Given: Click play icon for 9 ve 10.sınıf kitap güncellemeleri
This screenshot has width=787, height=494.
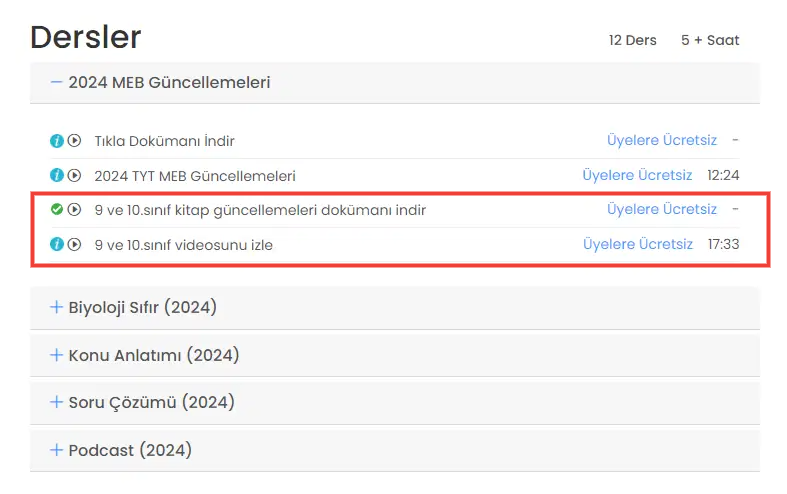Looking at the screenshot, I should 74,210.
